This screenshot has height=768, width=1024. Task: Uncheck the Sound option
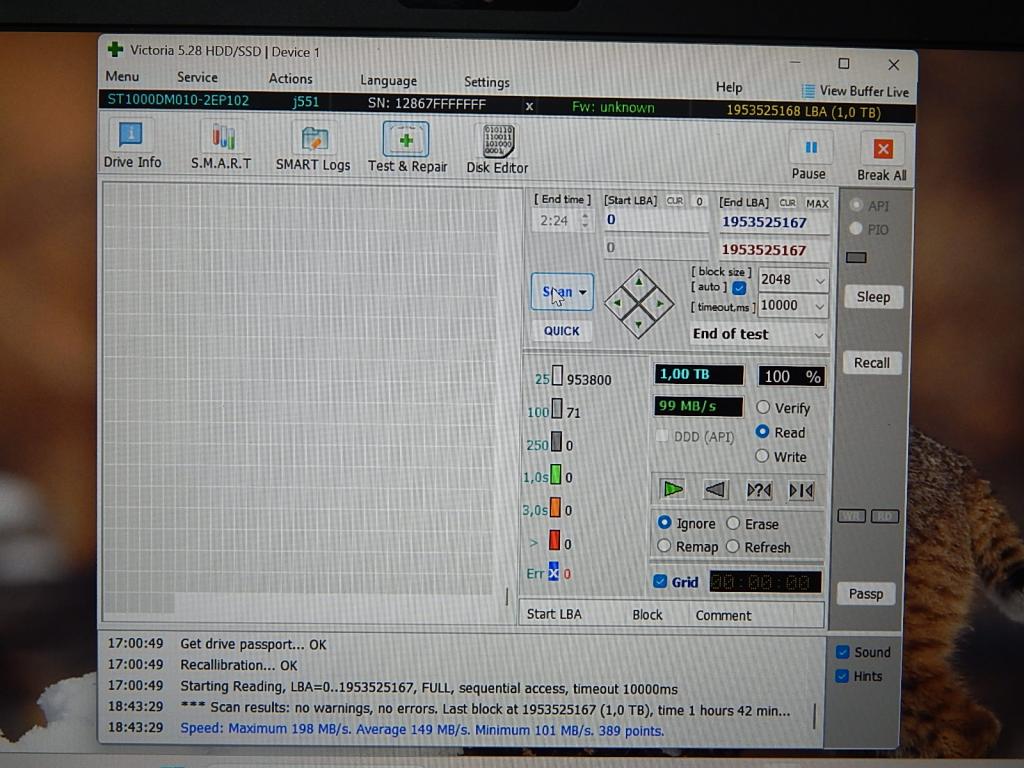tap(843, 652)
